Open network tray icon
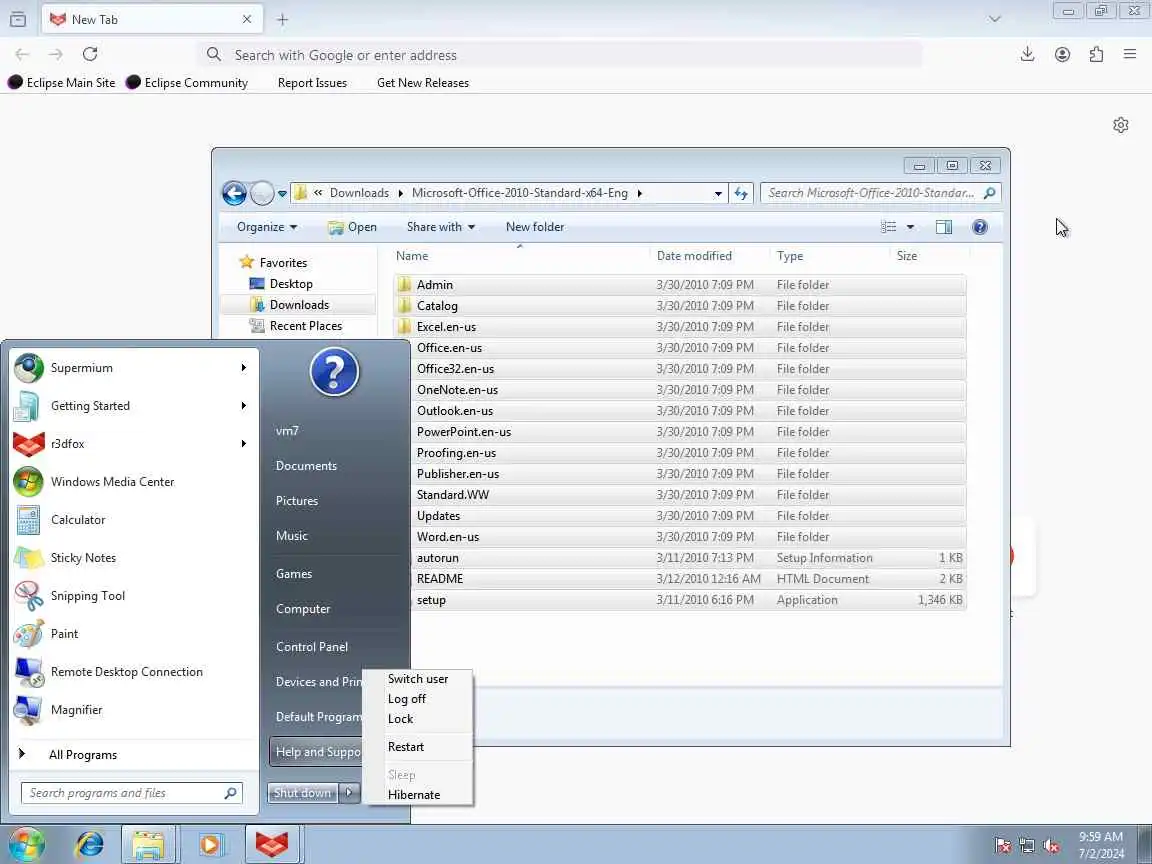This screenshot has width=1152, height=864. coord(1027,846)
